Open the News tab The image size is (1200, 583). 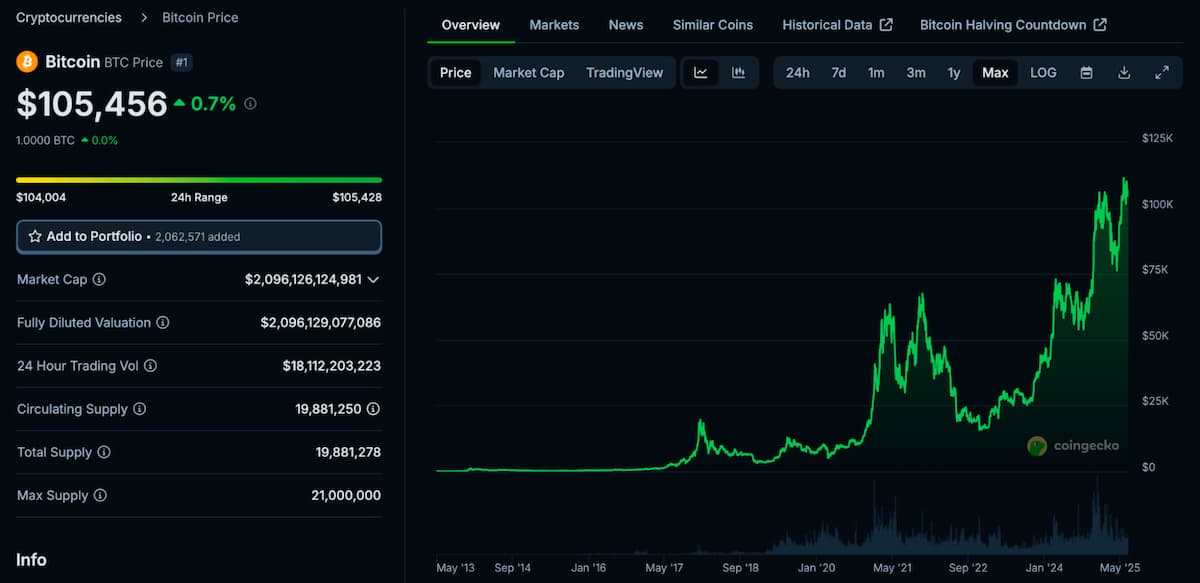[x=626, y=25]
